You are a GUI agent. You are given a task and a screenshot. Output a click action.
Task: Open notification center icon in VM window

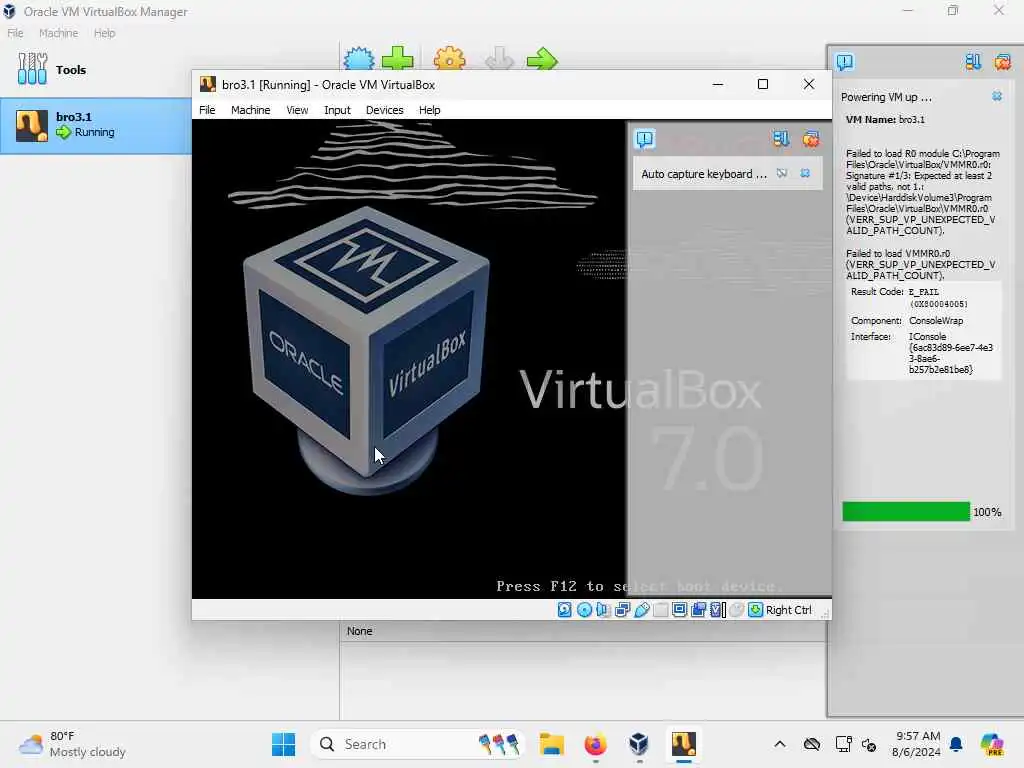(645, 138)
